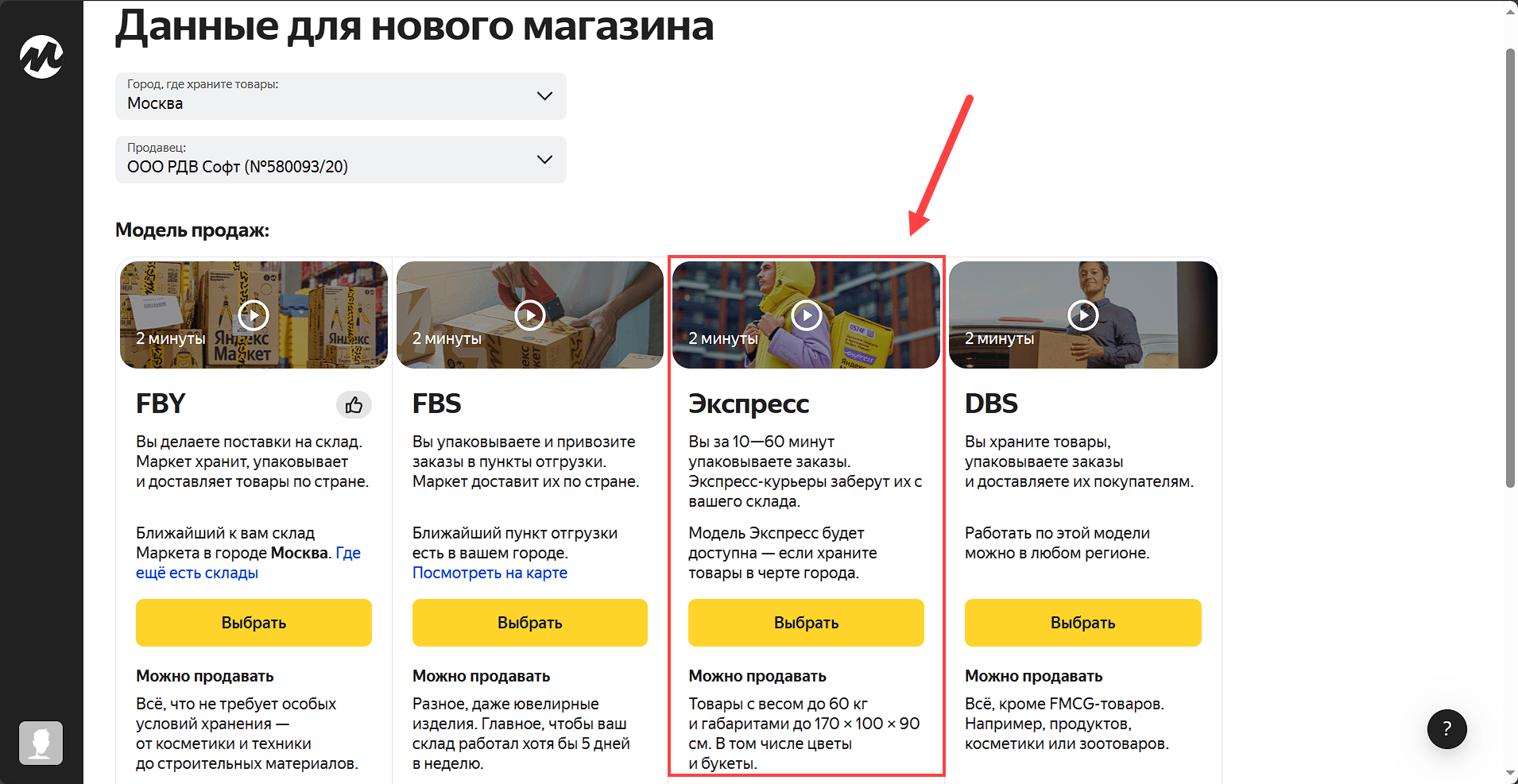Play the FBS intro video
Viewport: 1518px width, 784px height.
530,315
